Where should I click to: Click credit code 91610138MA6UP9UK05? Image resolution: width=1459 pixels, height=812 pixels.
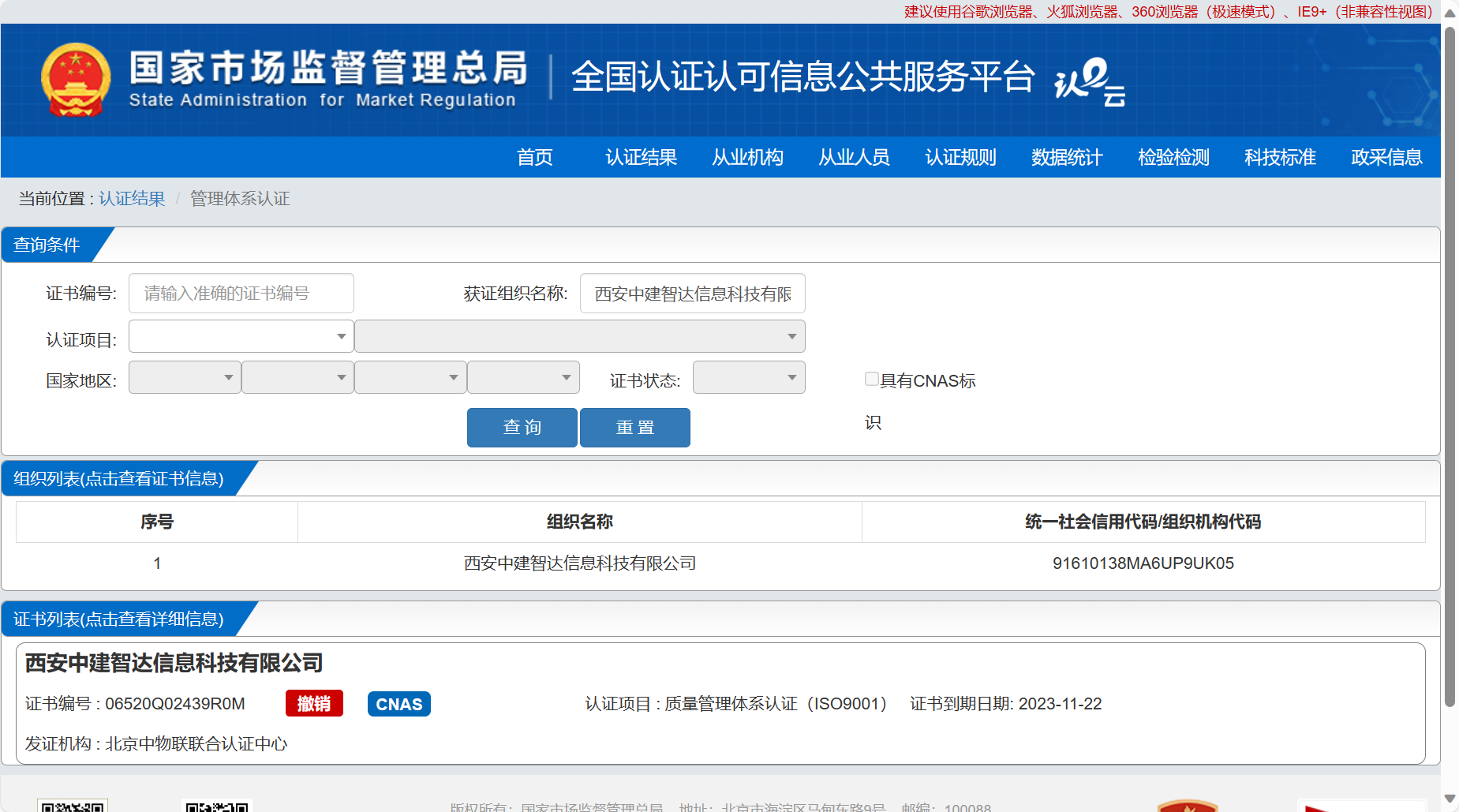pos(1143,563)
